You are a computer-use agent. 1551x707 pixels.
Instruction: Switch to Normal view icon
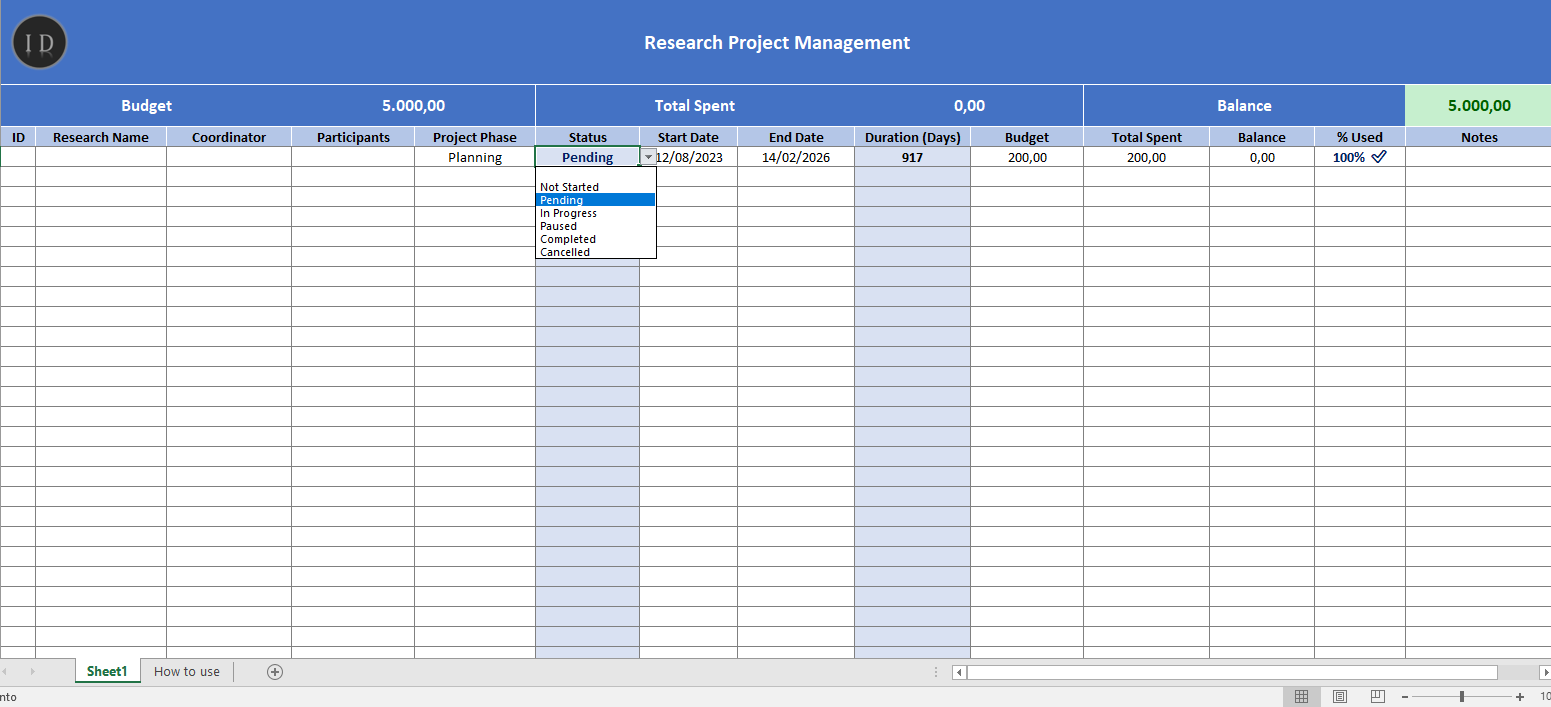click(1301, 696)
